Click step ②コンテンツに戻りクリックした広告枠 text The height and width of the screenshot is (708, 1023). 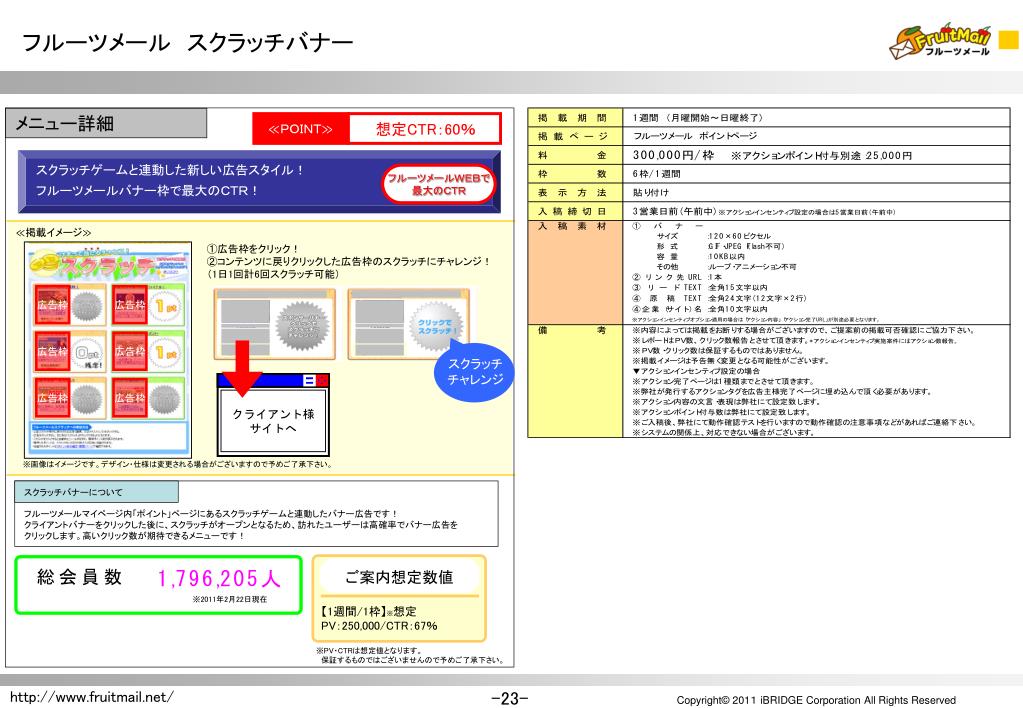click(x=348, y=261)
